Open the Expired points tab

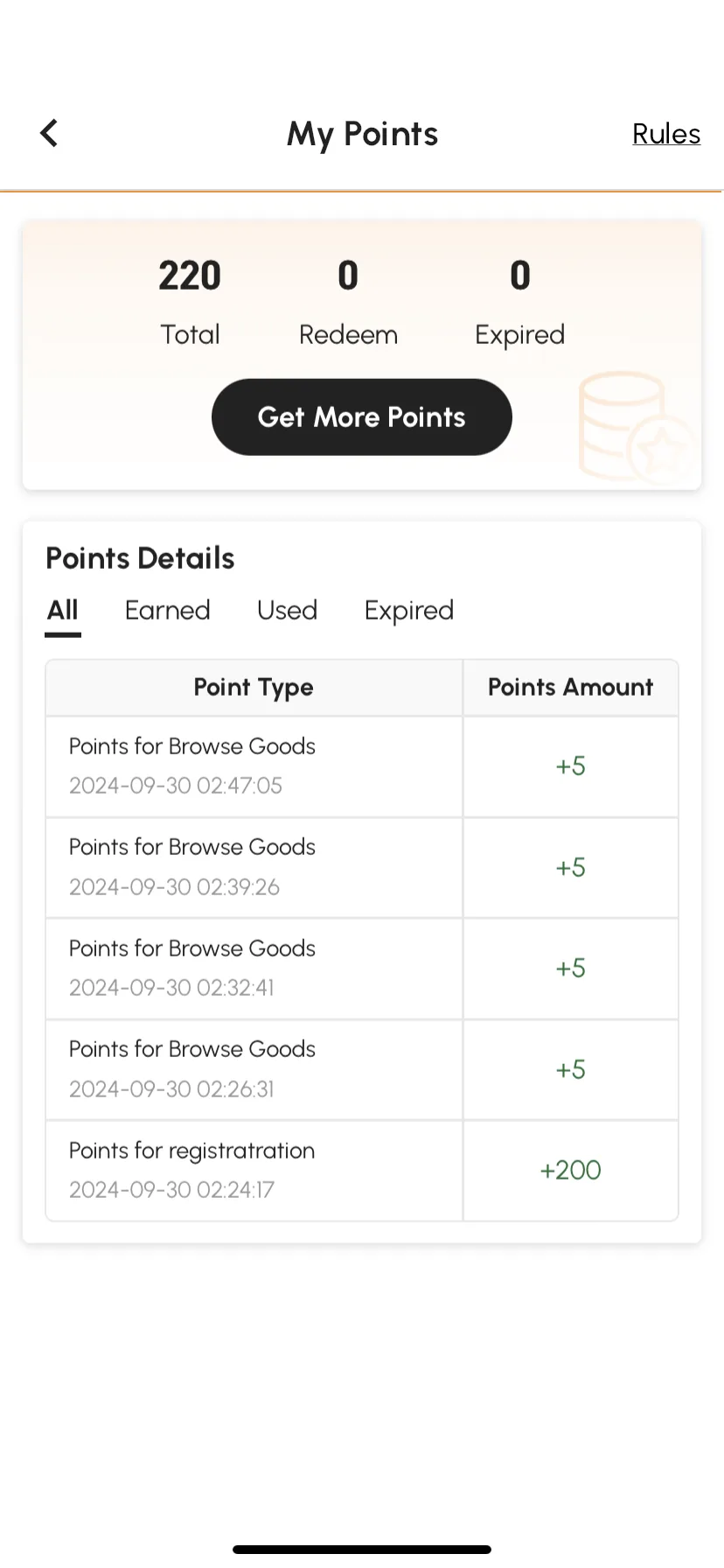click(409, 611)
